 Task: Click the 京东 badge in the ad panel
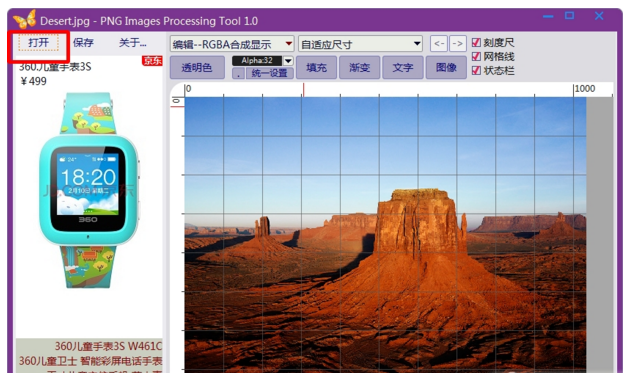tap(152, 61)
